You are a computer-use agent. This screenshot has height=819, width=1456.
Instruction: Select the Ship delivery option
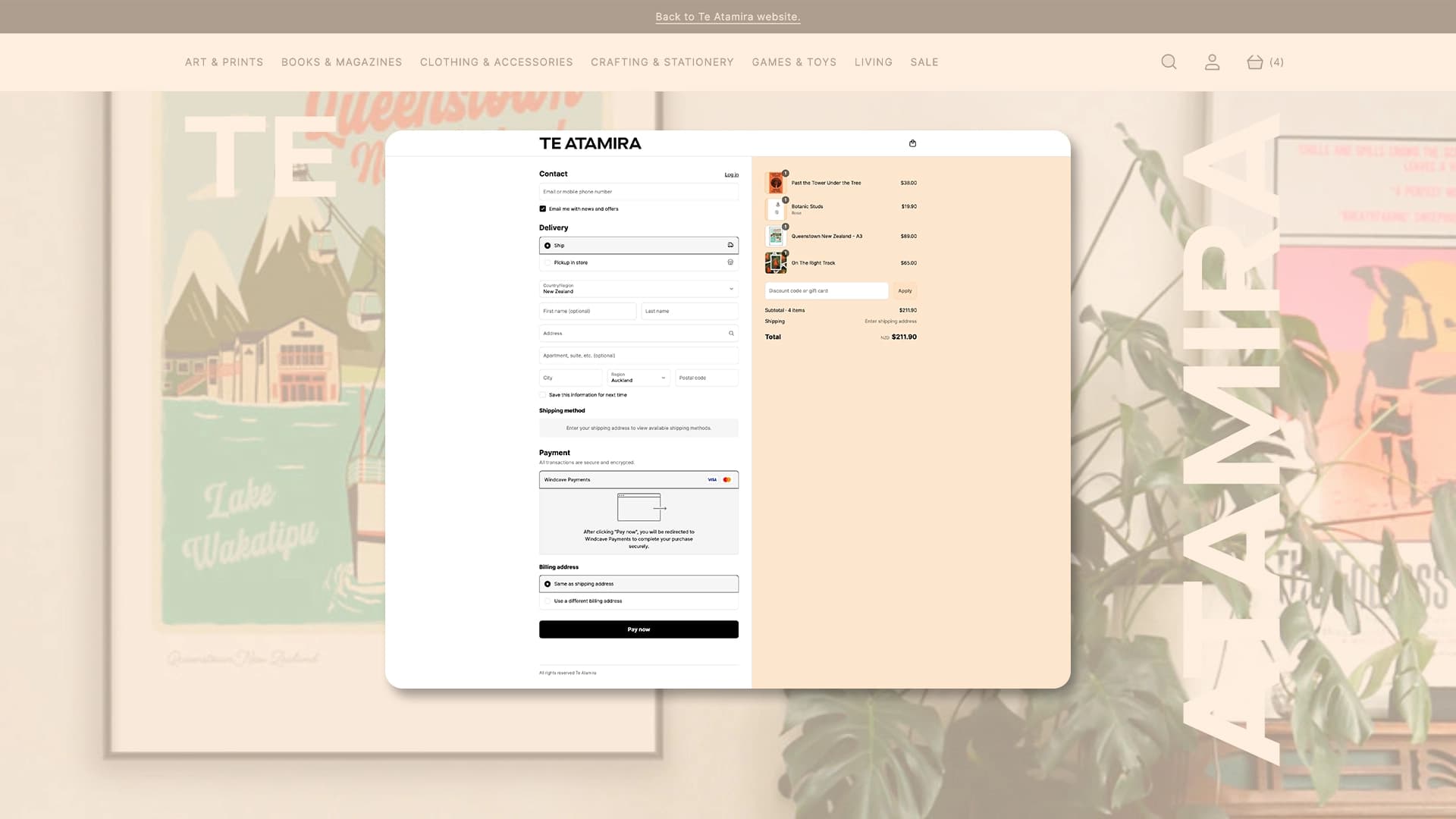pos(639,245)
